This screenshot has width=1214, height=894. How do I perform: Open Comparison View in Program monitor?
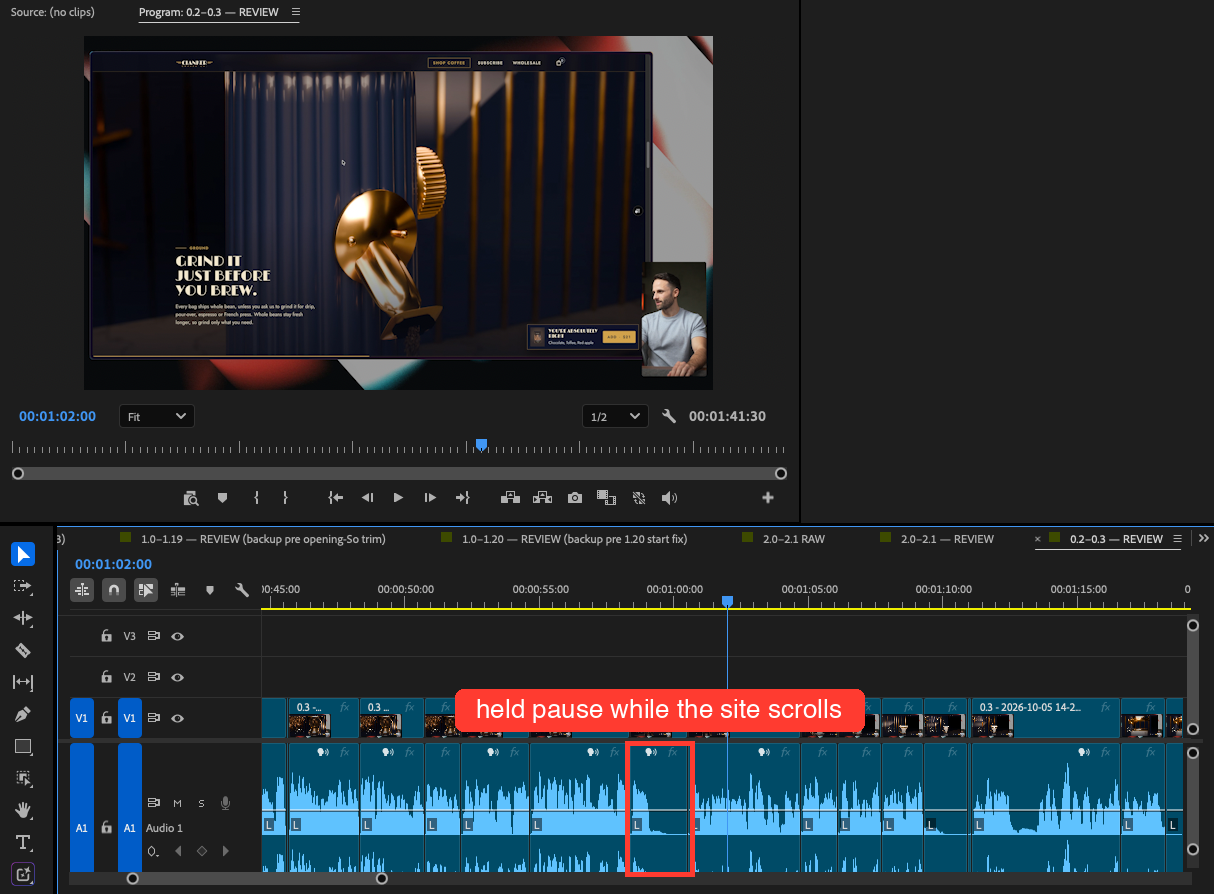point(606,497)
